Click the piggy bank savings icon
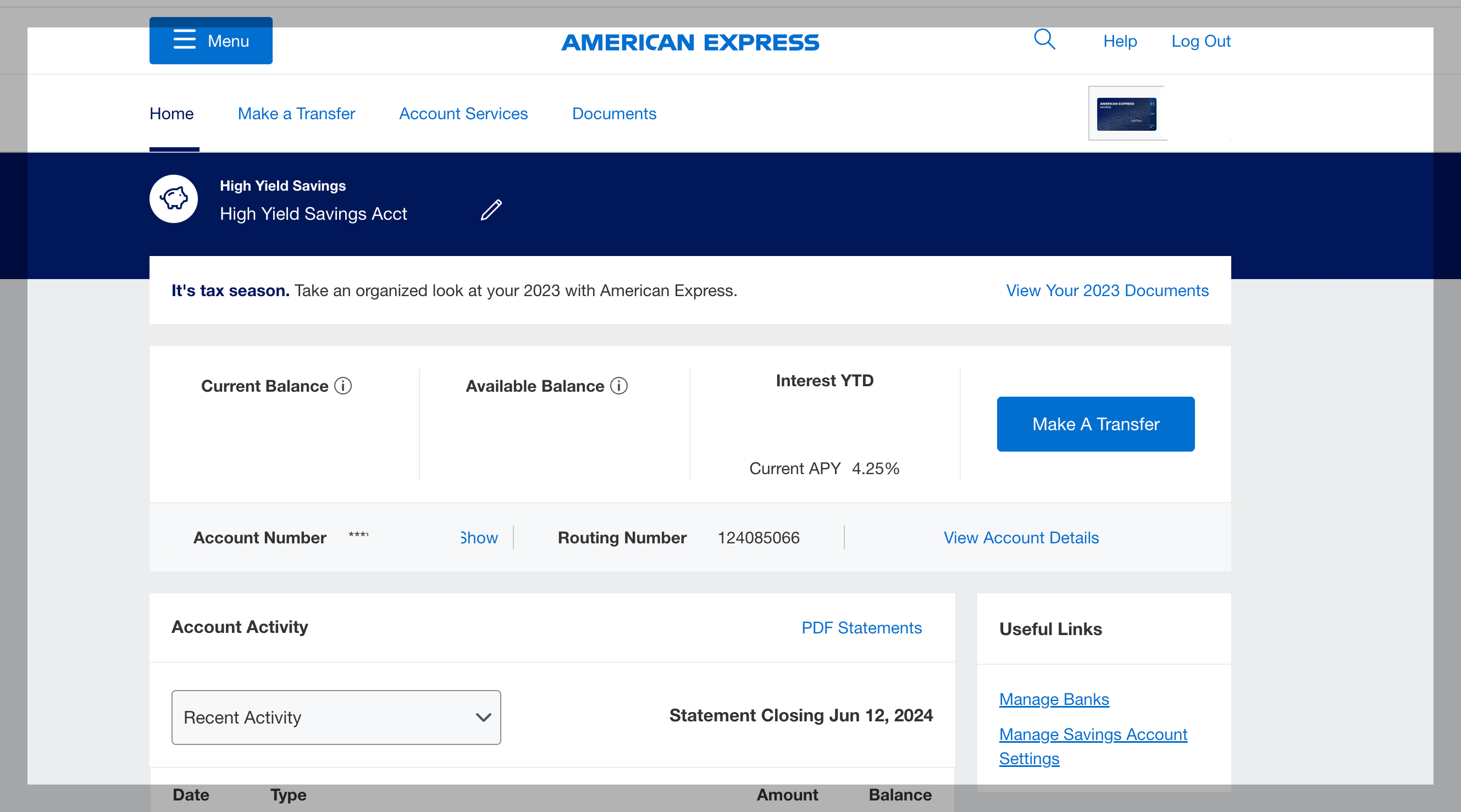This screenshot has width=1461, height=812. click(174, 199)
